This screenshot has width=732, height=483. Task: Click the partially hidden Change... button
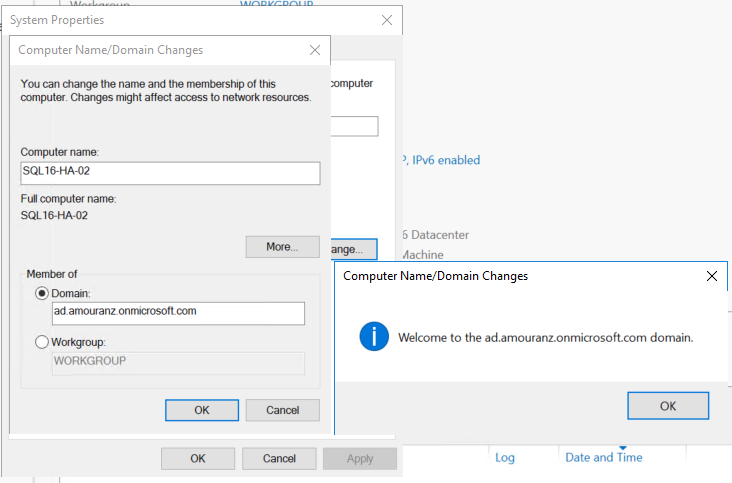353,249
